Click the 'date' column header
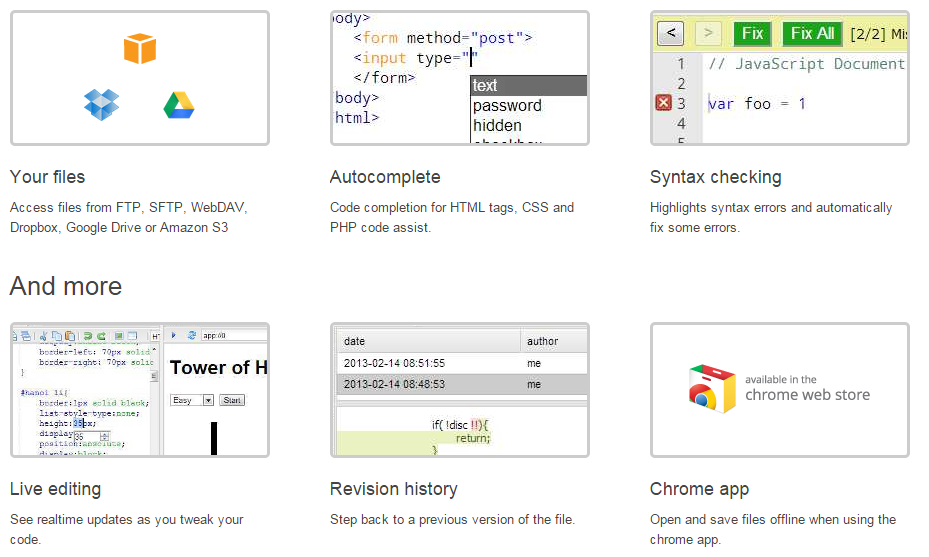 tap(429, 341)
